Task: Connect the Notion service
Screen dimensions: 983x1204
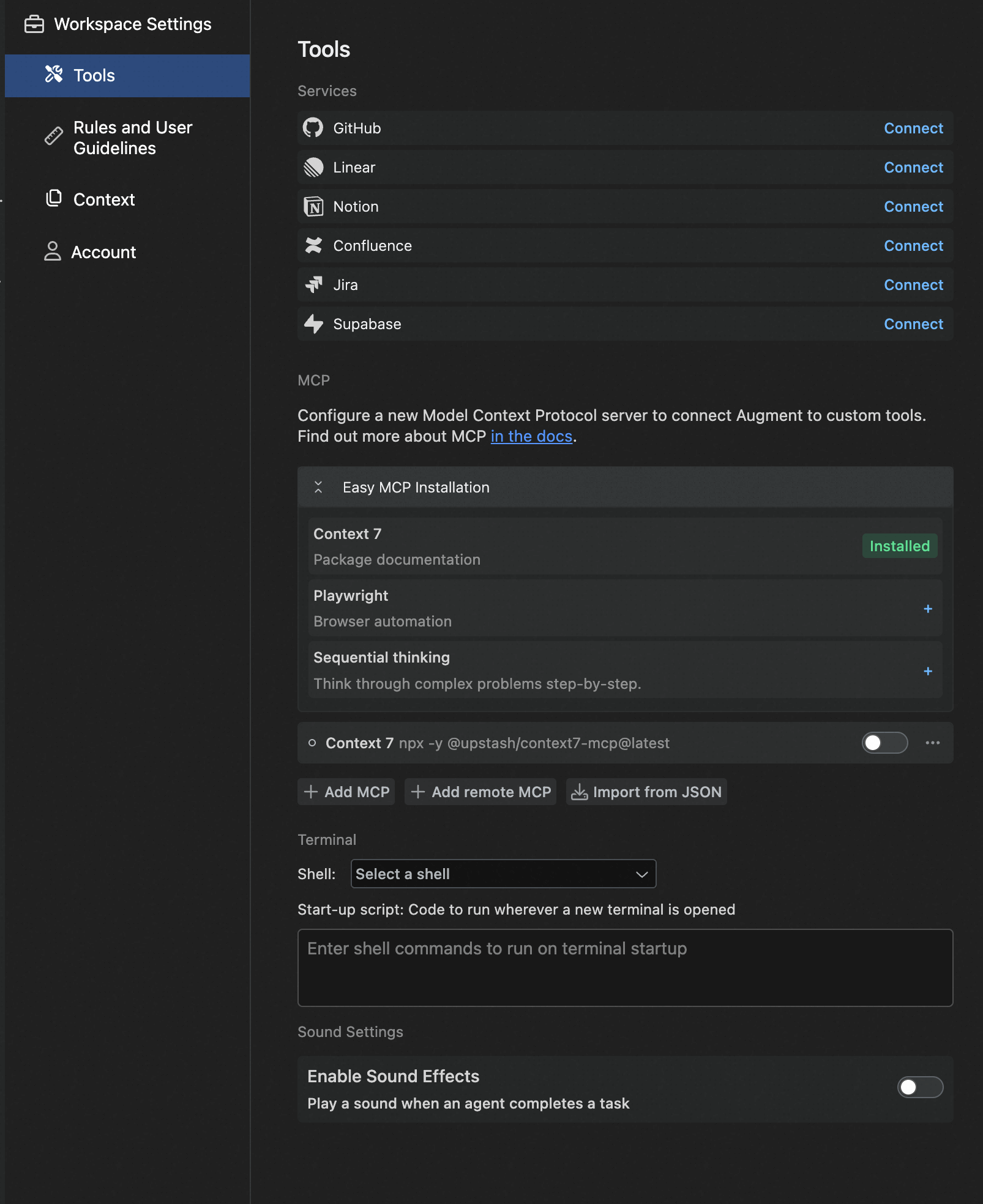Action: 913,206
